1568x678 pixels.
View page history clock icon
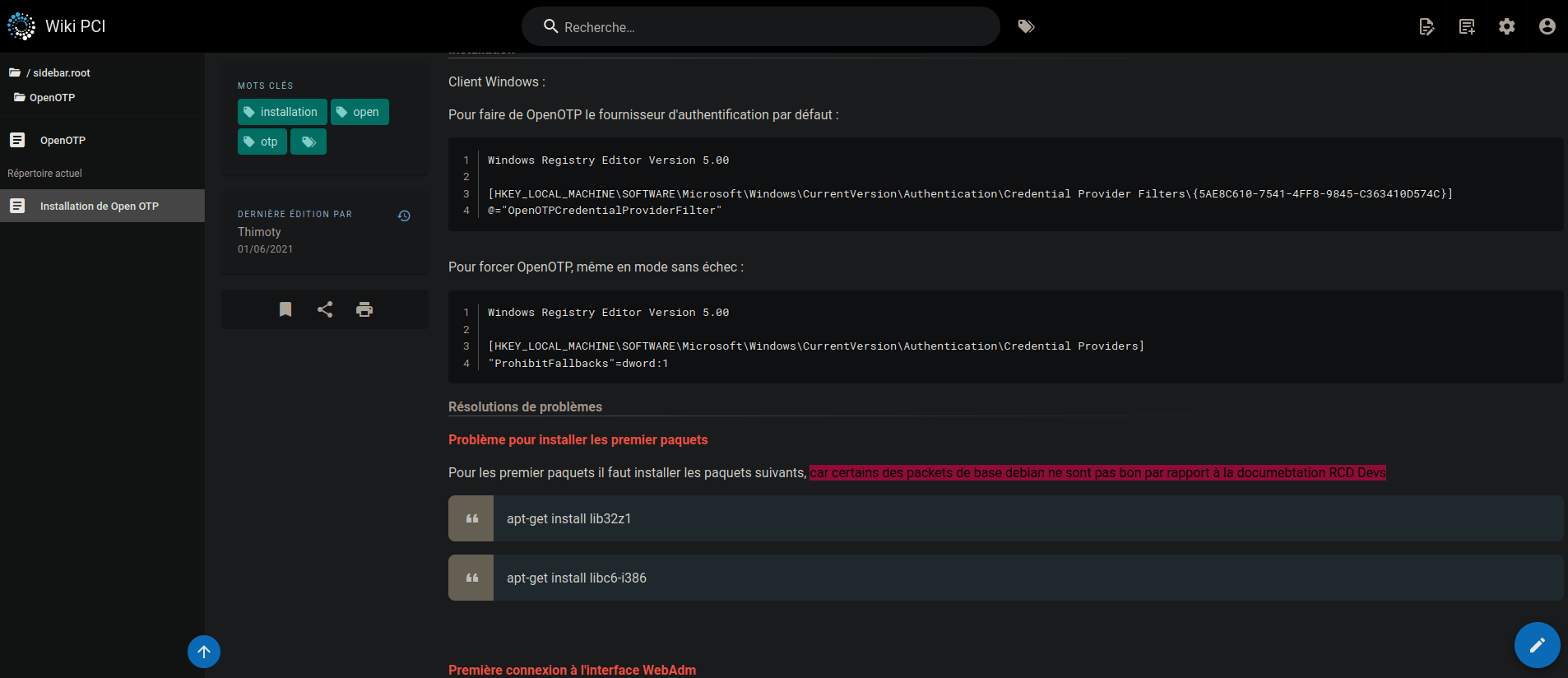pos(404,216)
